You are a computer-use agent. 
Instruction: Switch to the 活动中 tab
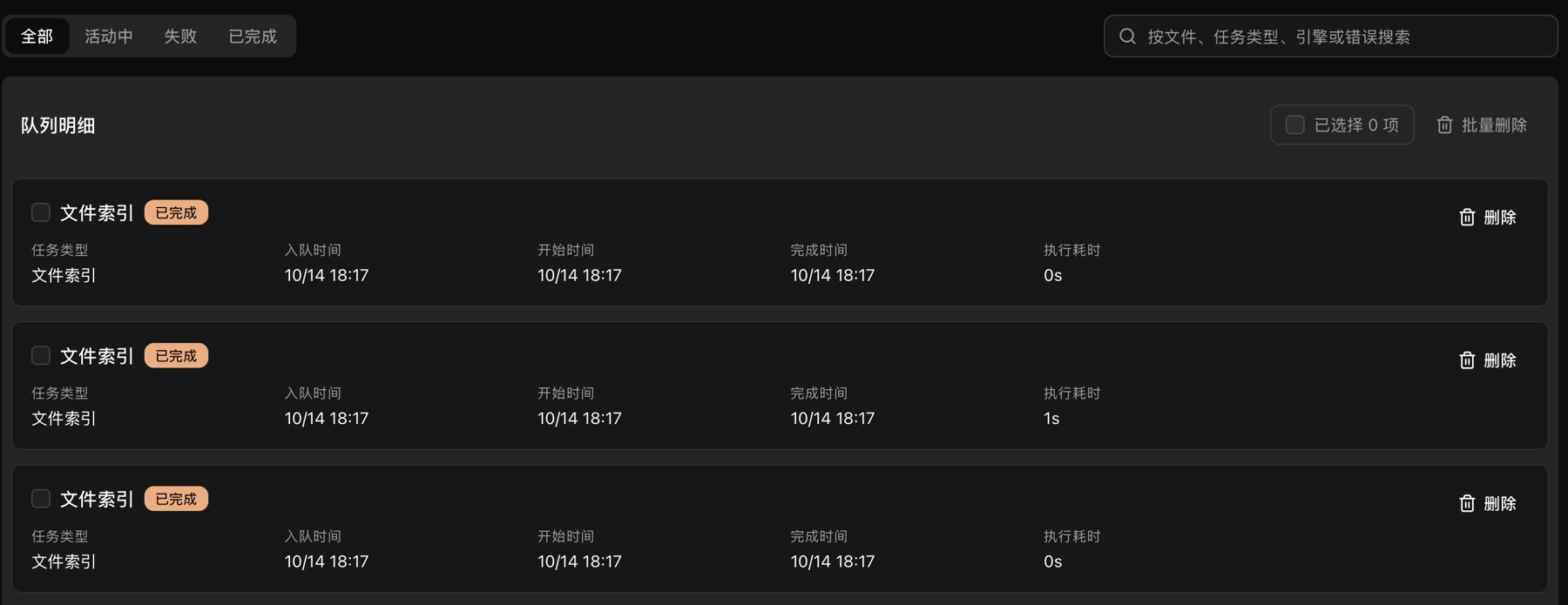tap(109, 37)
